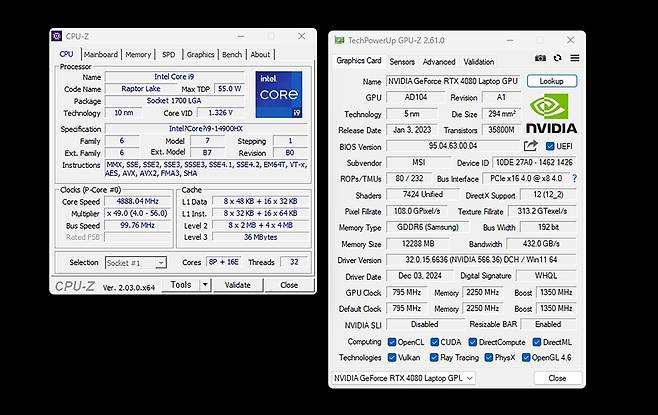Toggle the OpenGL 4.6 checkbox
This screenshot has width=658, height=415.
click(x=526, y=358)
